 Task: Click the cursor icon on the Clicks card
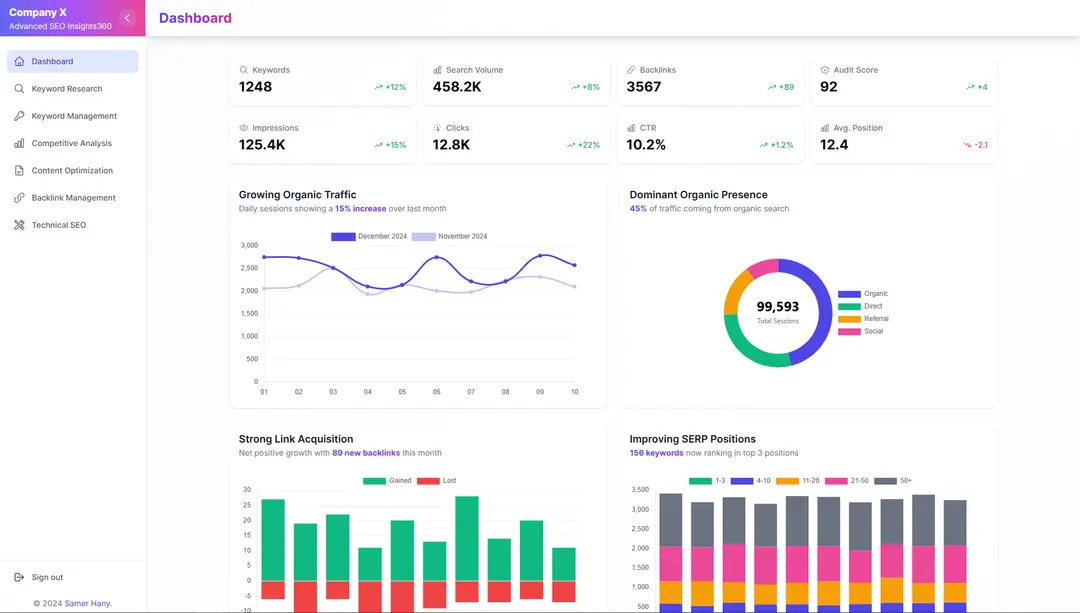point(435,127)
